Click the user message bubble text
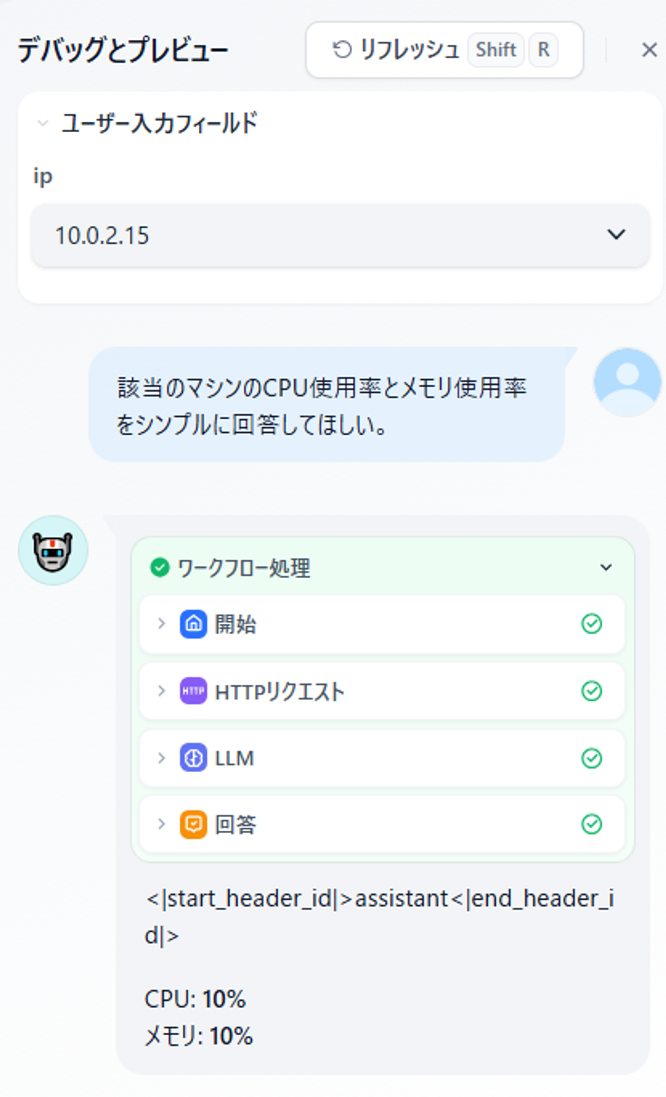 [x=323, y=406]
